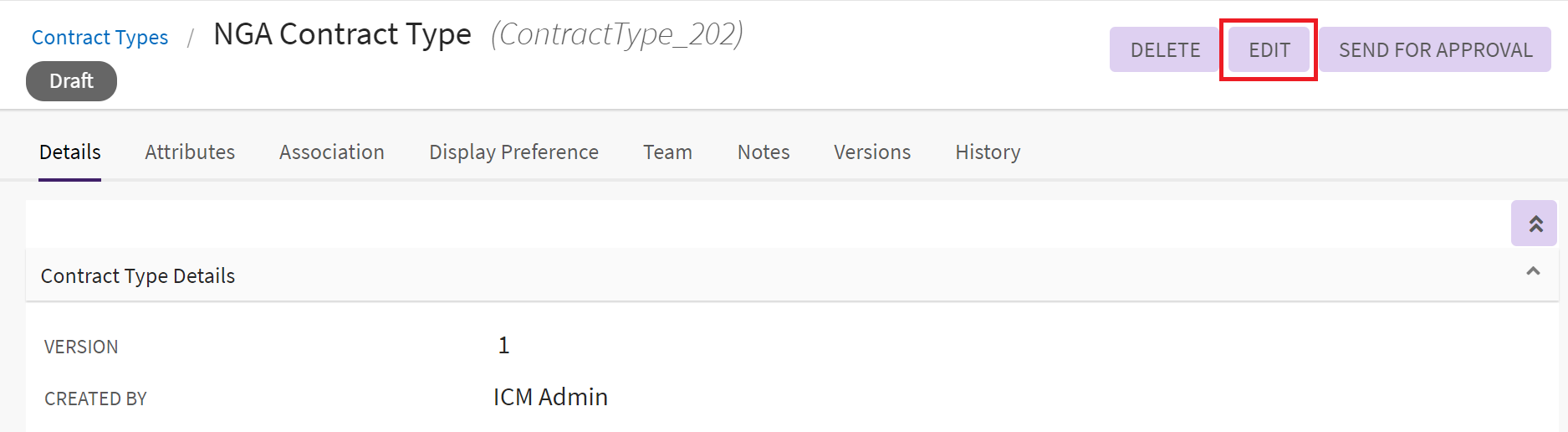
Task: Click the VERSION field value 1
Action: point(503,345)
